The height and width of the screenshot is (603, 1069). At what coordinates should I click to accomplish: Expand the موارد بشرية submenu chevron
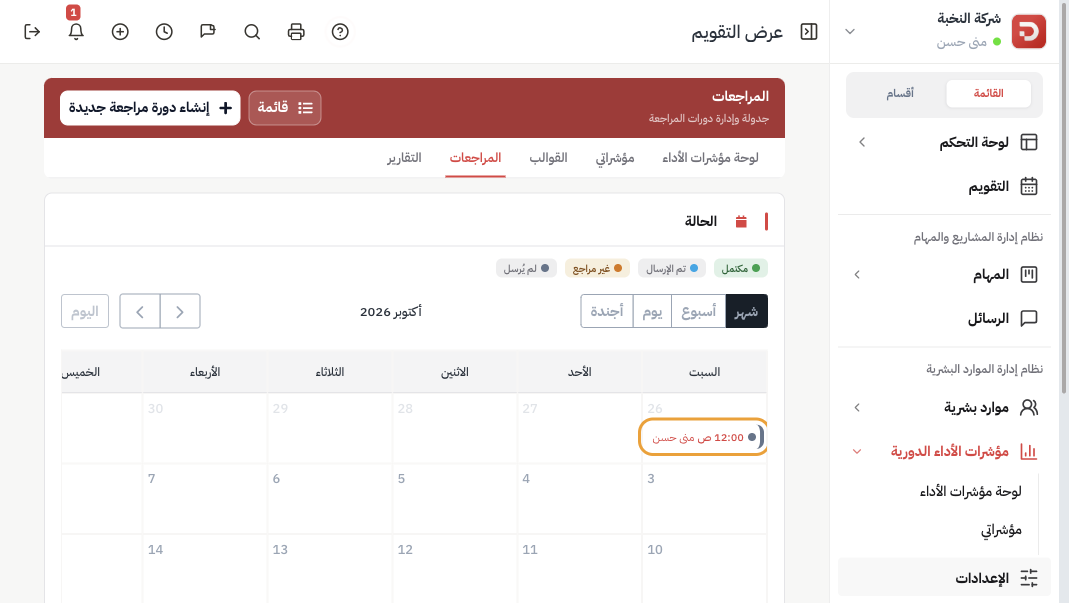pos(857,407)
